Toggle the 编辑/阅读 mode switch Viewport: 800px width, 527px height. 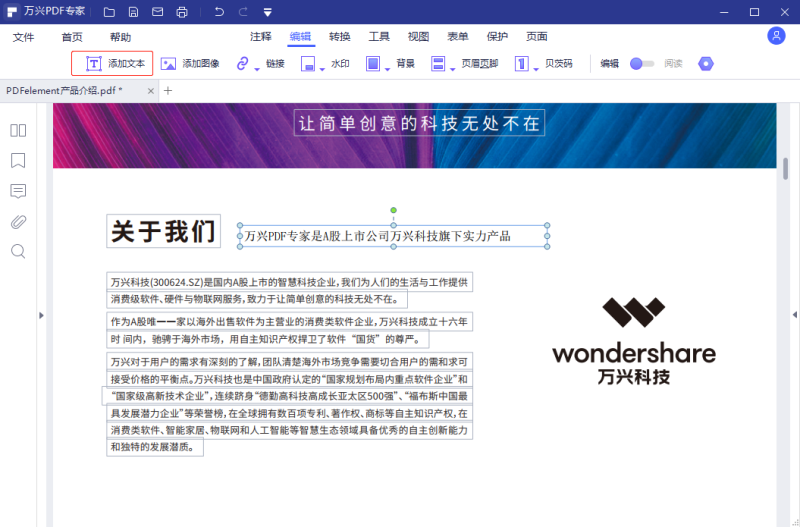tap(642, 63)
